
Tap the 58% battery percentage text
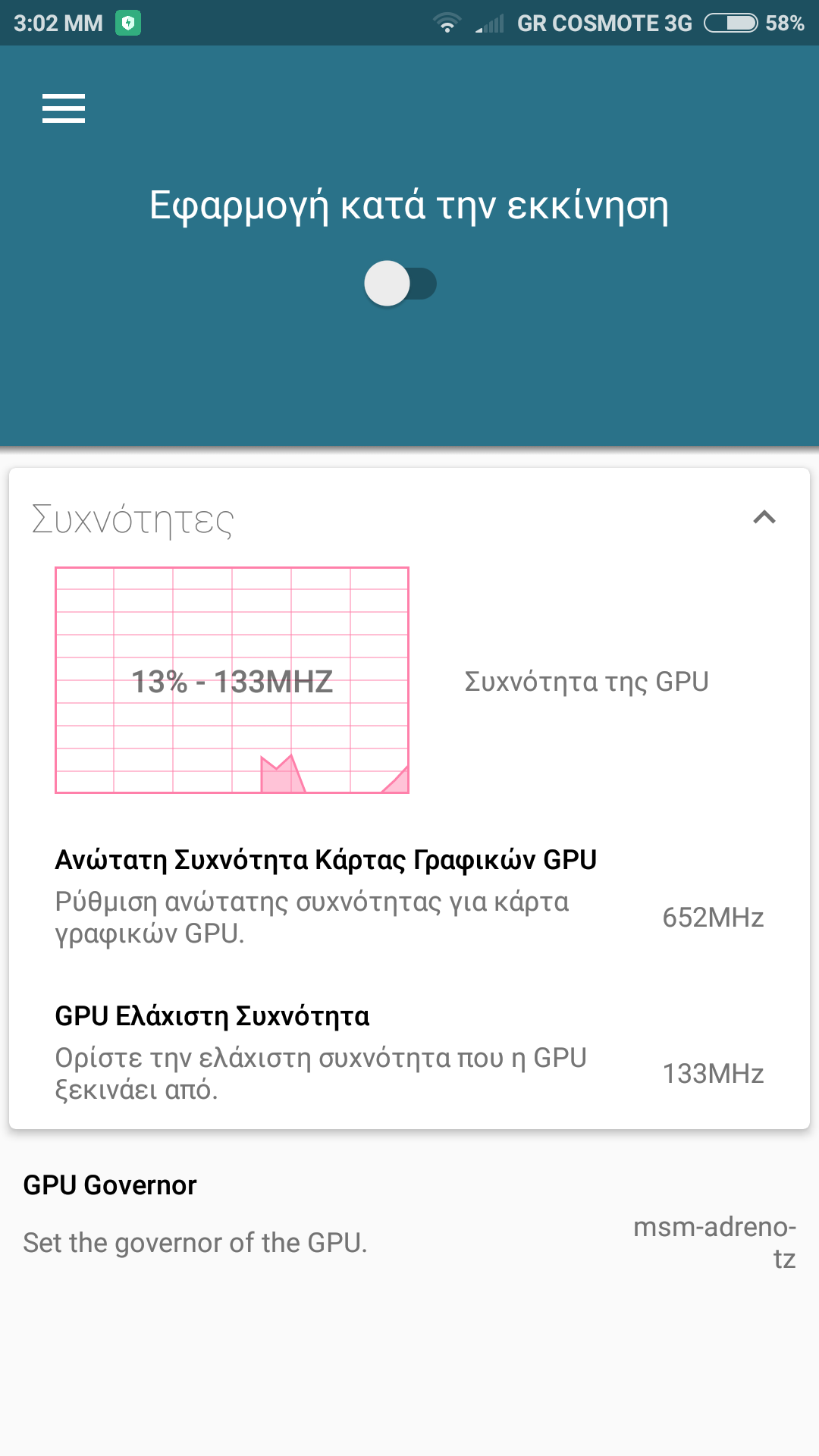784,24
